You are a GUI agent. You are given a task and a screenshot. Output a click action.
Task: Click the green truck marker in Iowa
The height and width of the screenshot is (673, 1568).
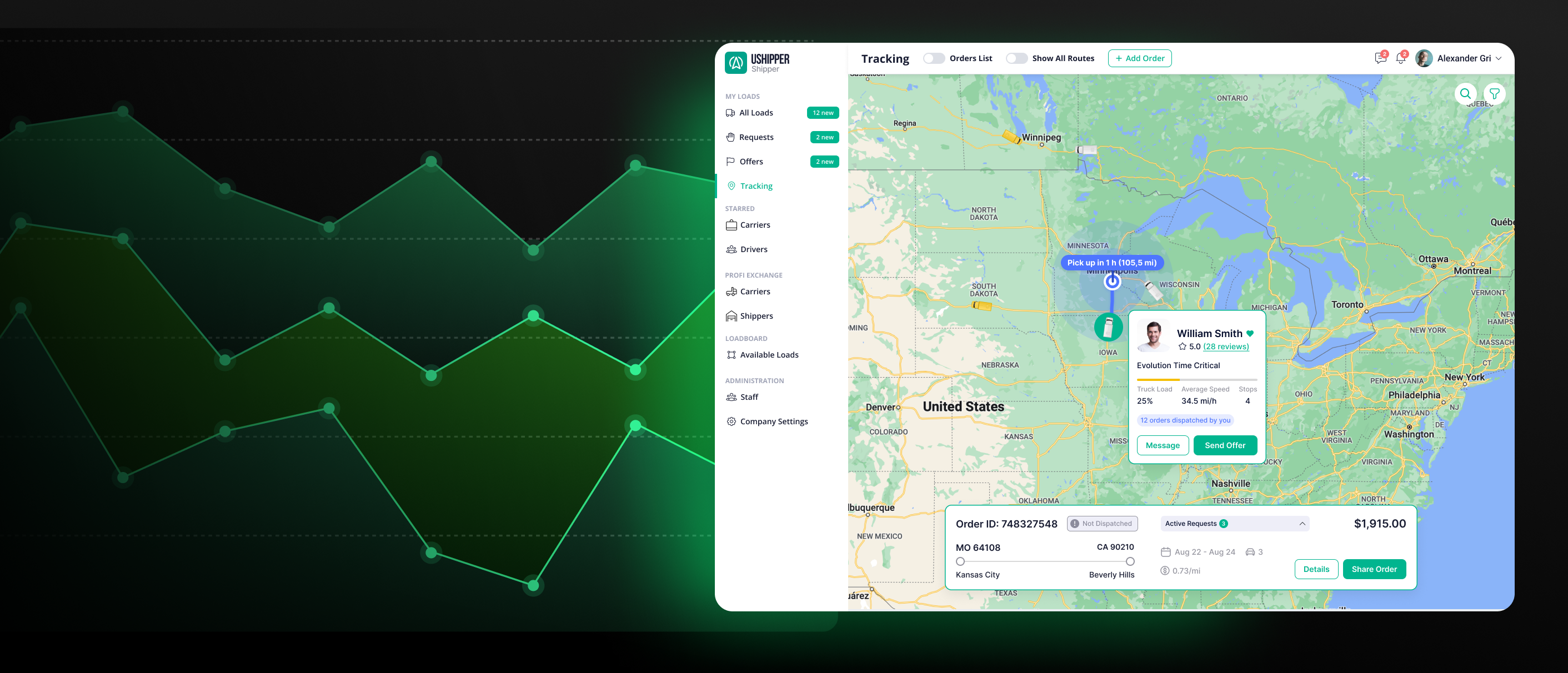[1109, 328]
